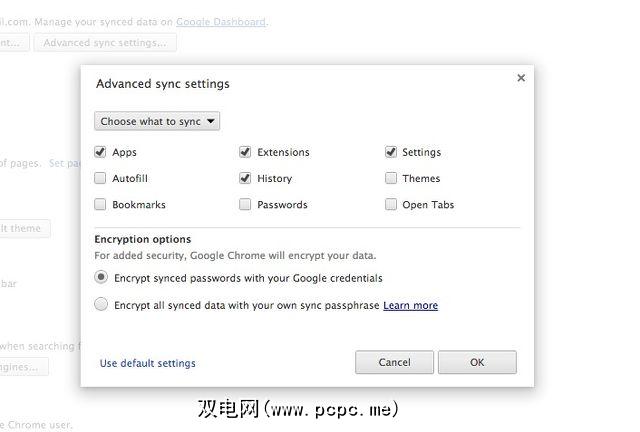Viewport: 640px width, 432px height.
Task: Tick the Passwords checkbox
Action: [245, 204]
